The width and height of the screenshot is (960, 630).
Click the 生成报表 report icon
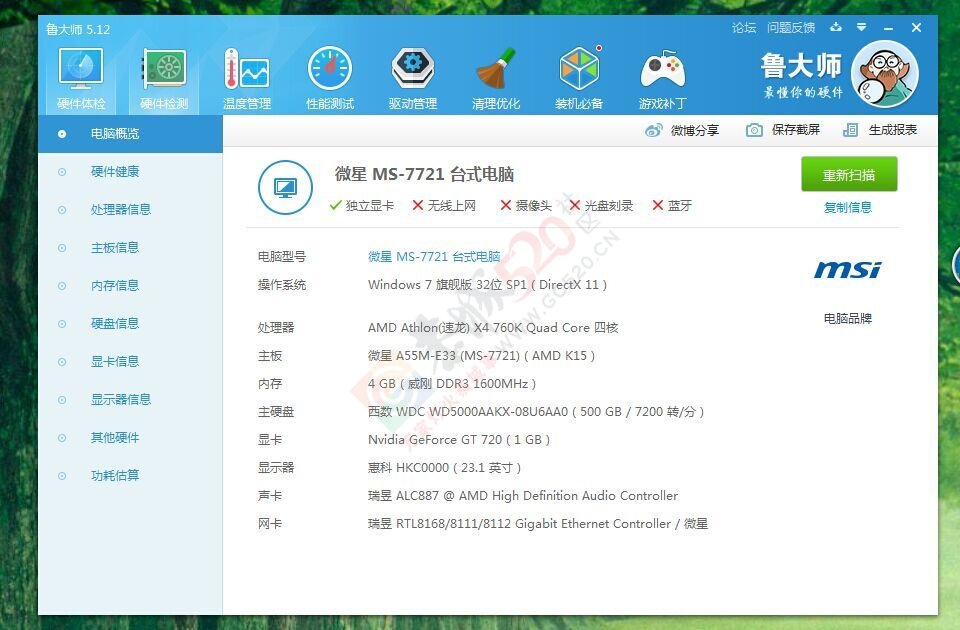(850, 130)
